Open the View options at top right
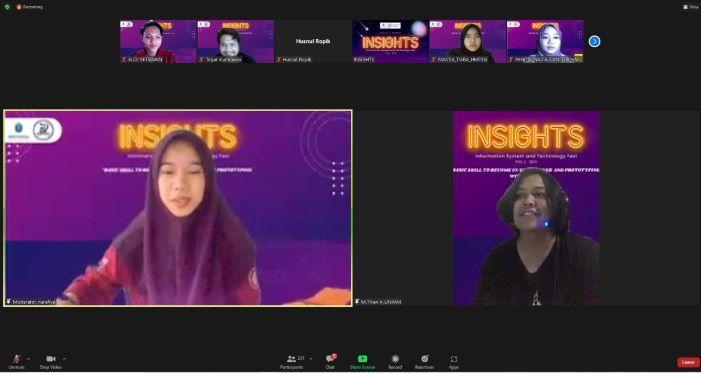This screenshot has width=701, height=373. pyautogui.click(x=691, y=7)
